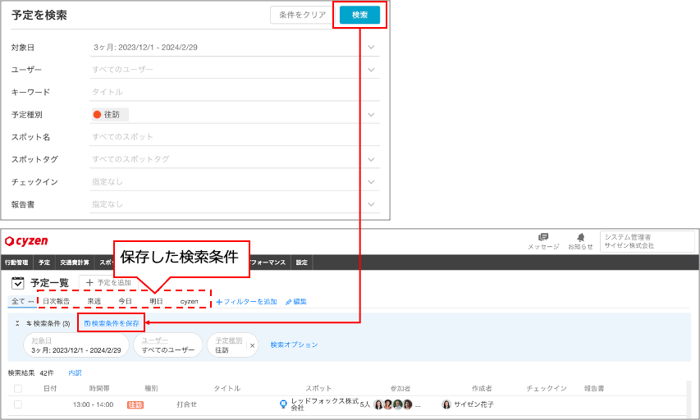700x420 pixels.
Task: Click the 報告書 column header
Action: tap(594, 389)
